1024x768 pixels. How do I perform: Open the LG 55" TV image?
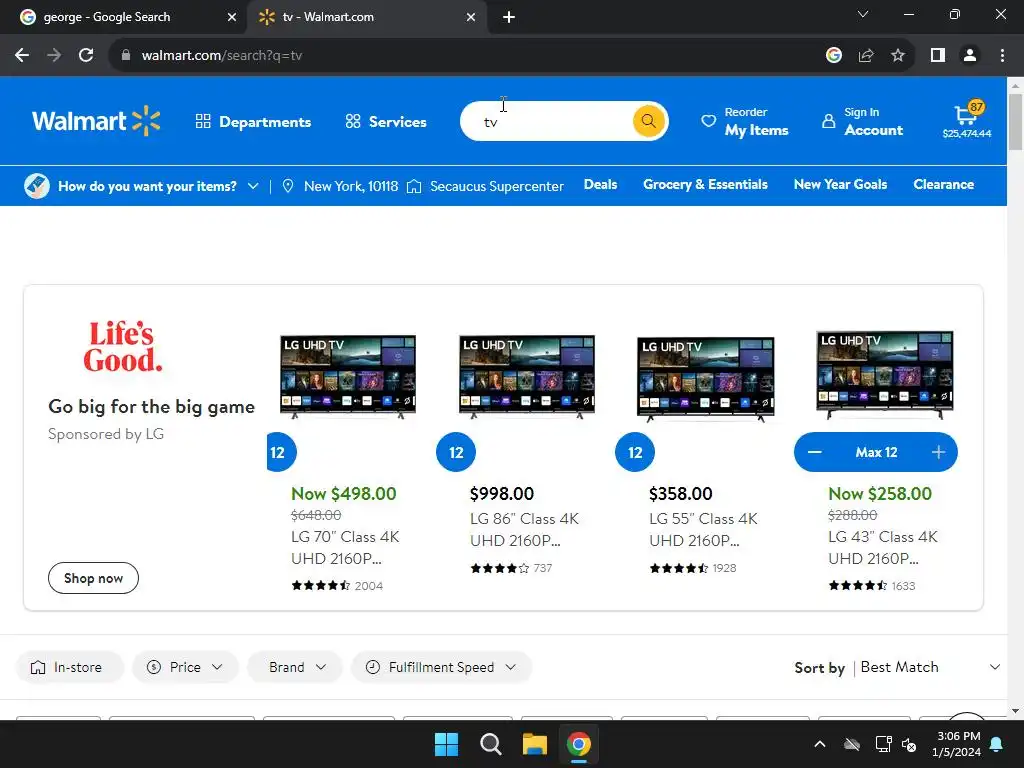click(706, 379)
